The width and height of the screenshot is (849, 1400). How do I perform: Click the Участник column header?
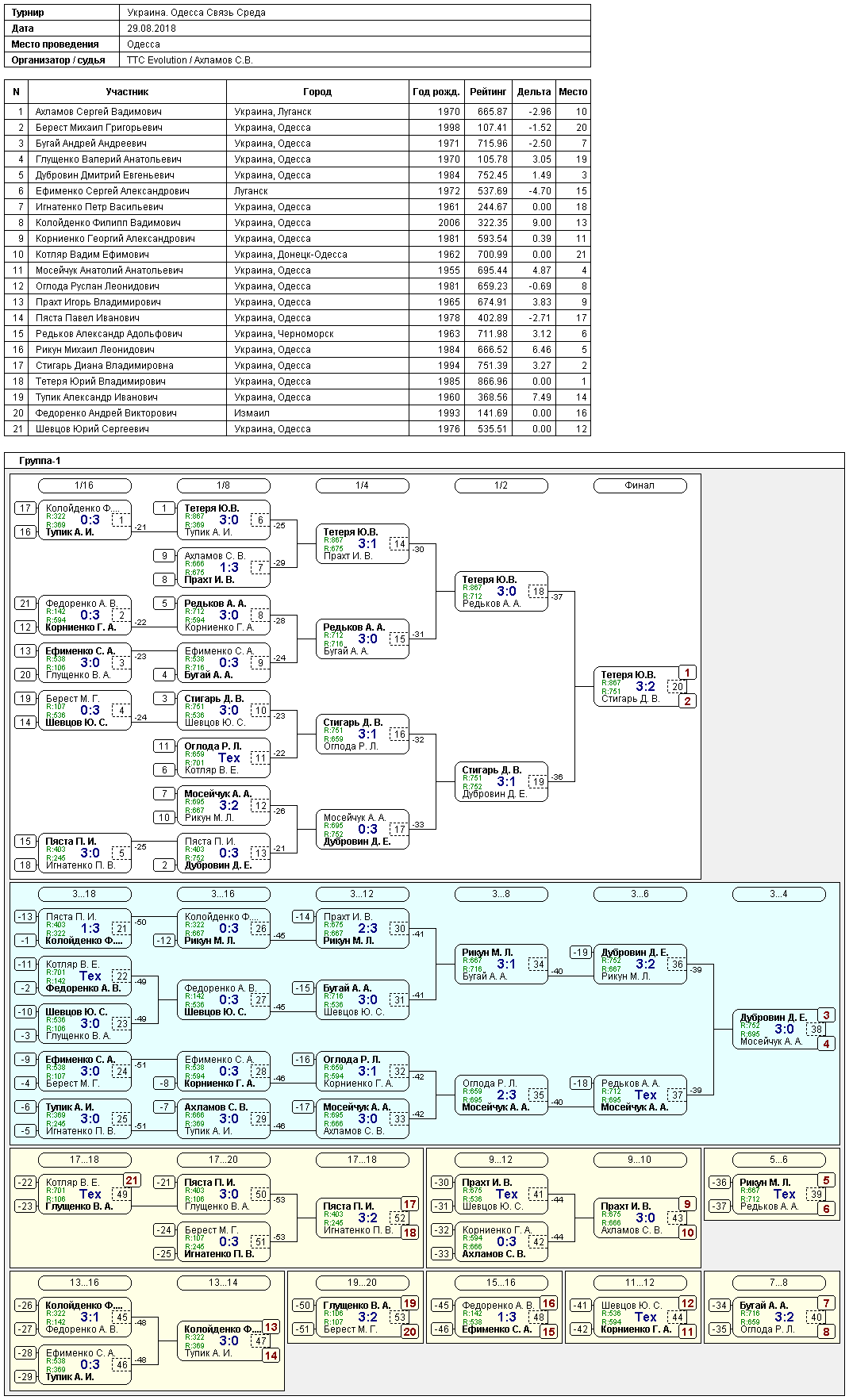click(x=127, y=92)
